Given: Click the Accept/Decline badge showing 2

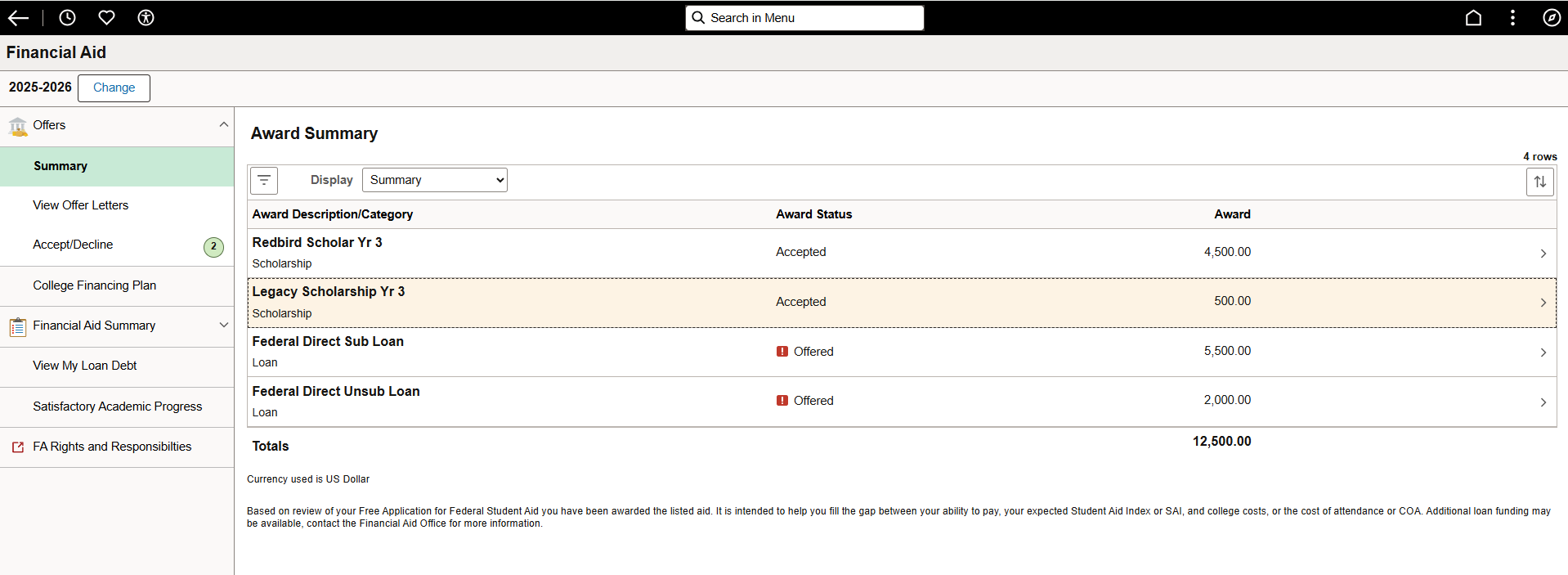Looking at the screenshot, I should pyautogui.click(x=213, y=246).
